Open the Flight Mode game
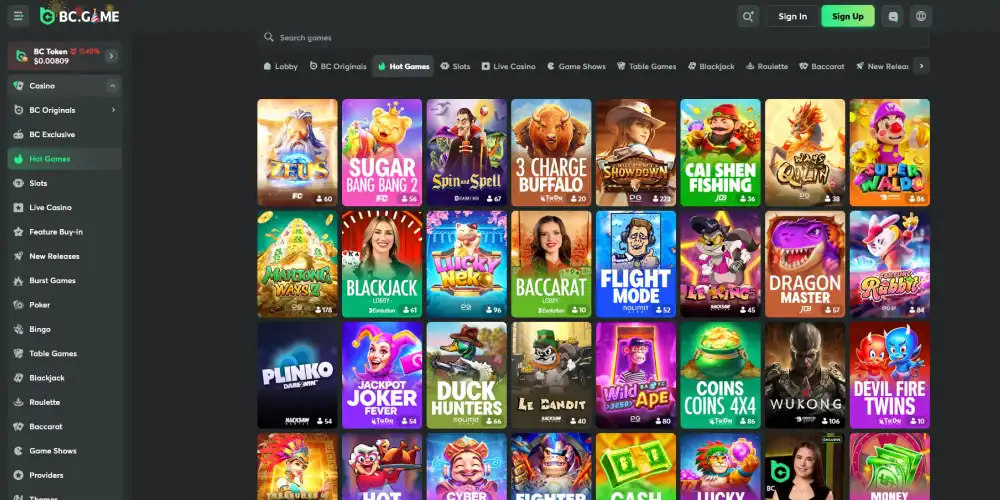The image size is (1000, 500). coord(636,264)
